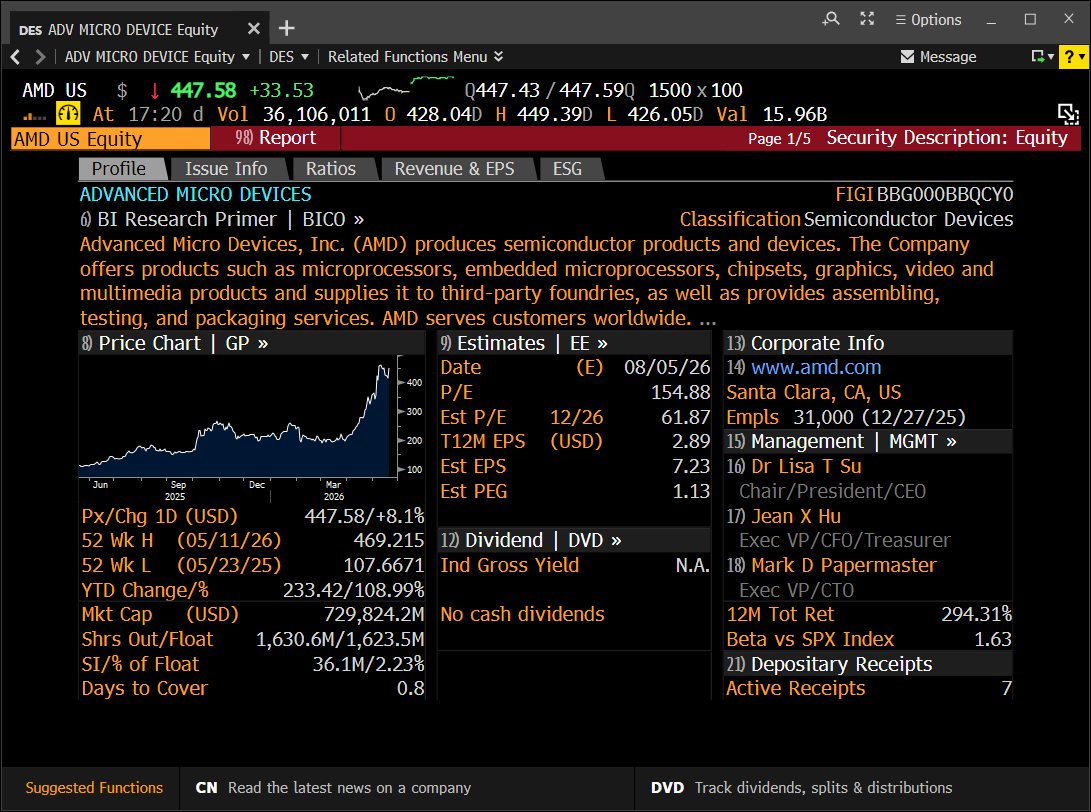Click the yellow price alert gauge icon
This screenshot has width=1091, height=812.
(68, 113)
